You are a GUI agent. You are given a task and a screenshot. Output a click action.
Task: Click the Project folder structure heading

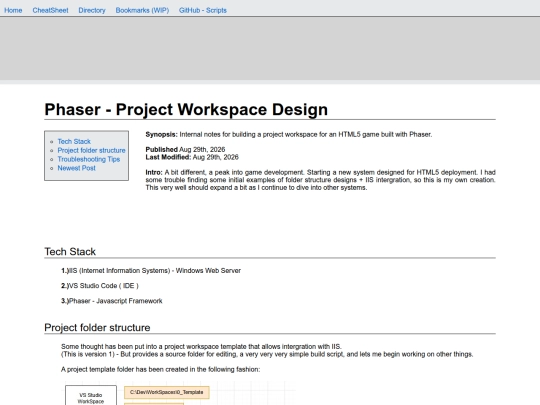point(97,328)
